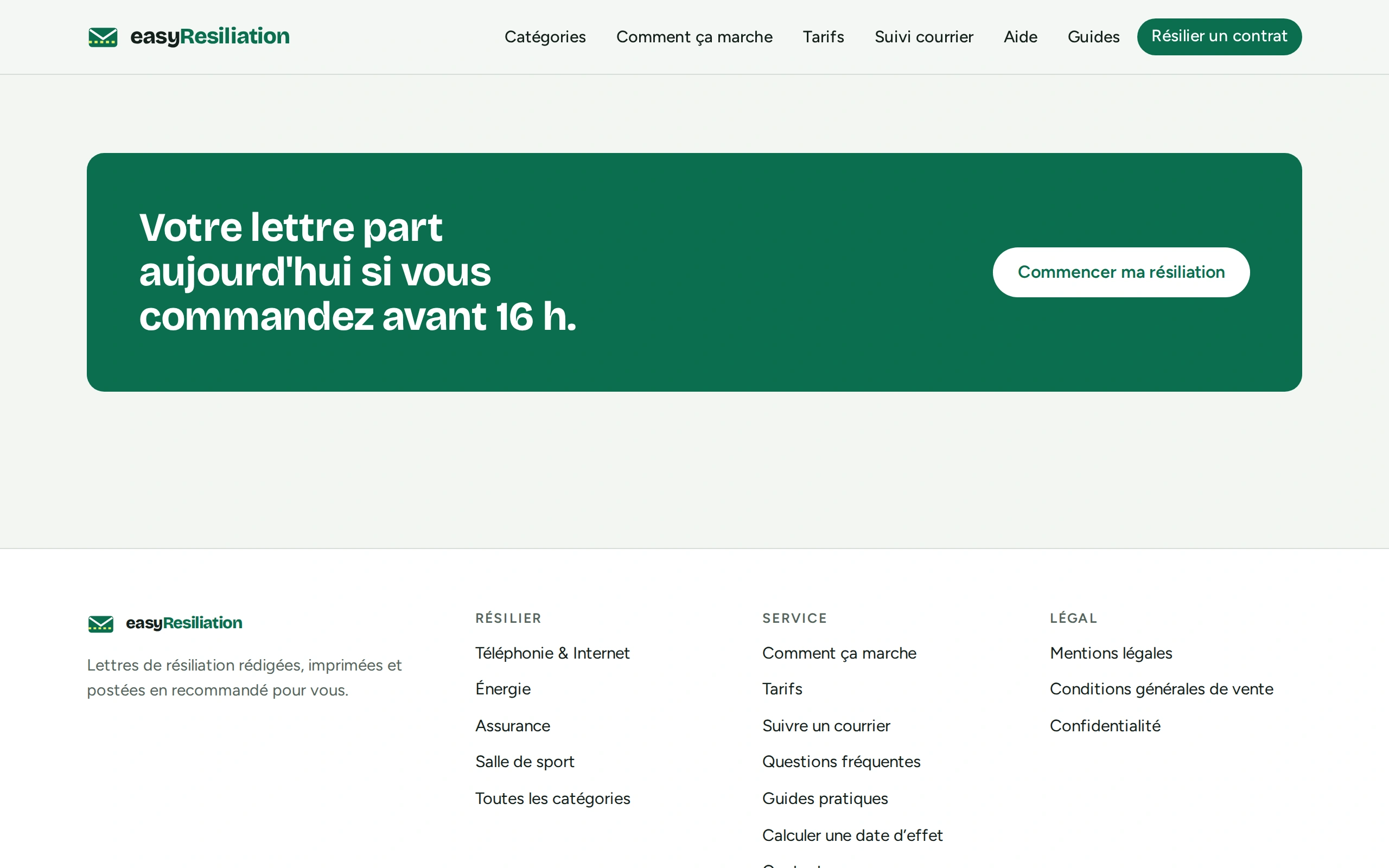Click the footer envelope logo icon
The height and width of the screenshot is (868, 1389).
[100, 623]
